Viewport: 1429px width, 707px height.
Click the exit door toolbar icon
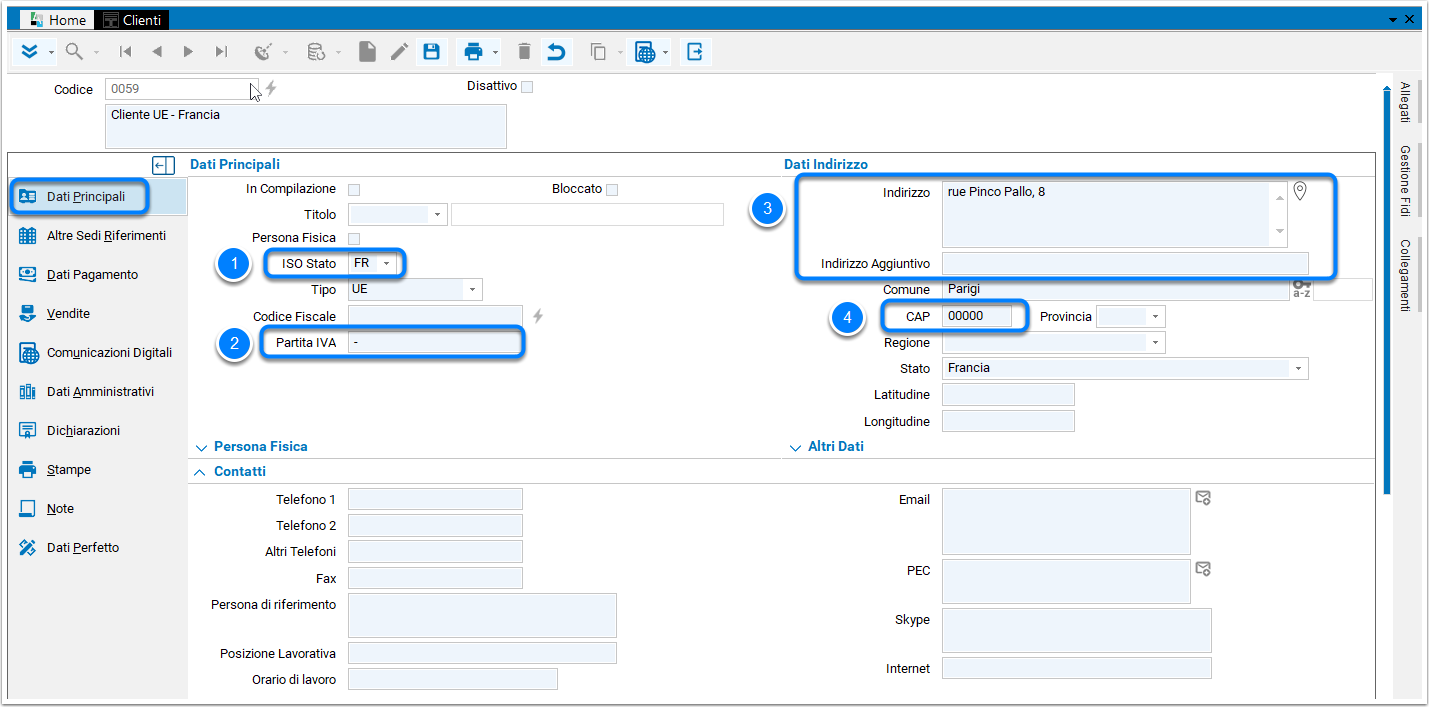tap(695, 51)
